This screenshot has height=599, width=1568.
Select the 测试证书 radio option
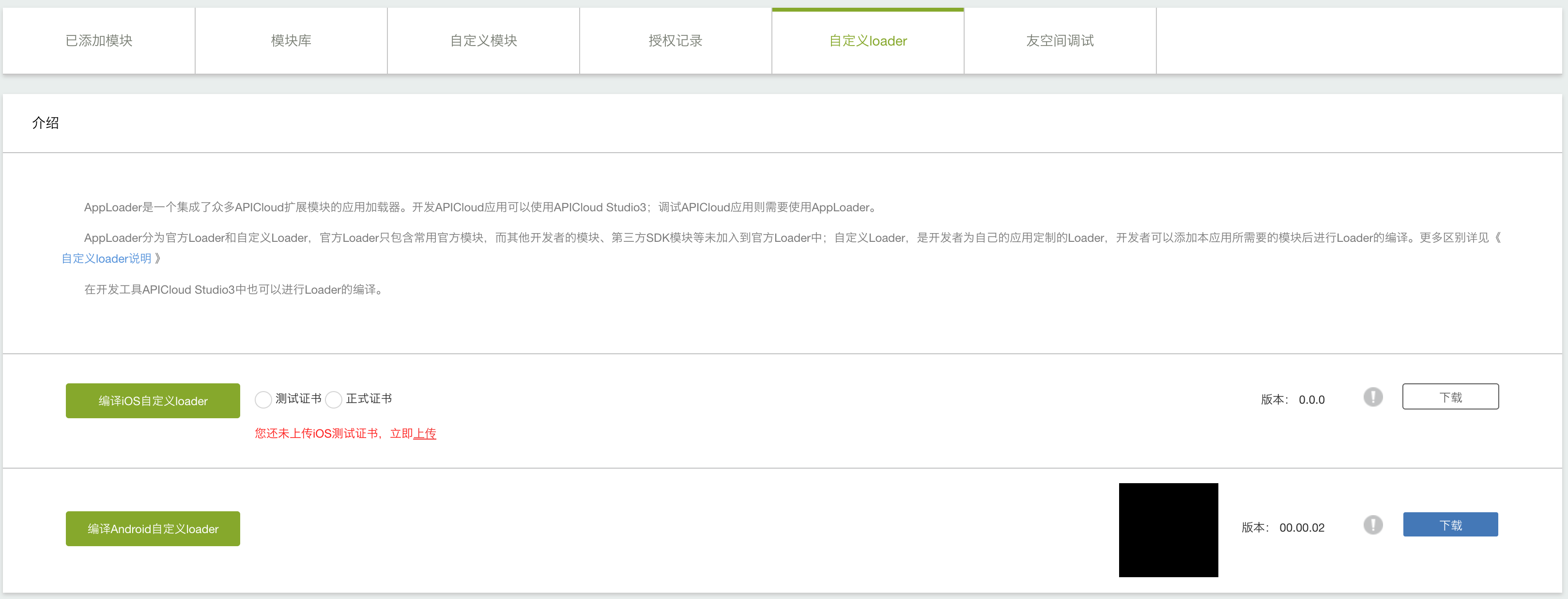[263, 400]
